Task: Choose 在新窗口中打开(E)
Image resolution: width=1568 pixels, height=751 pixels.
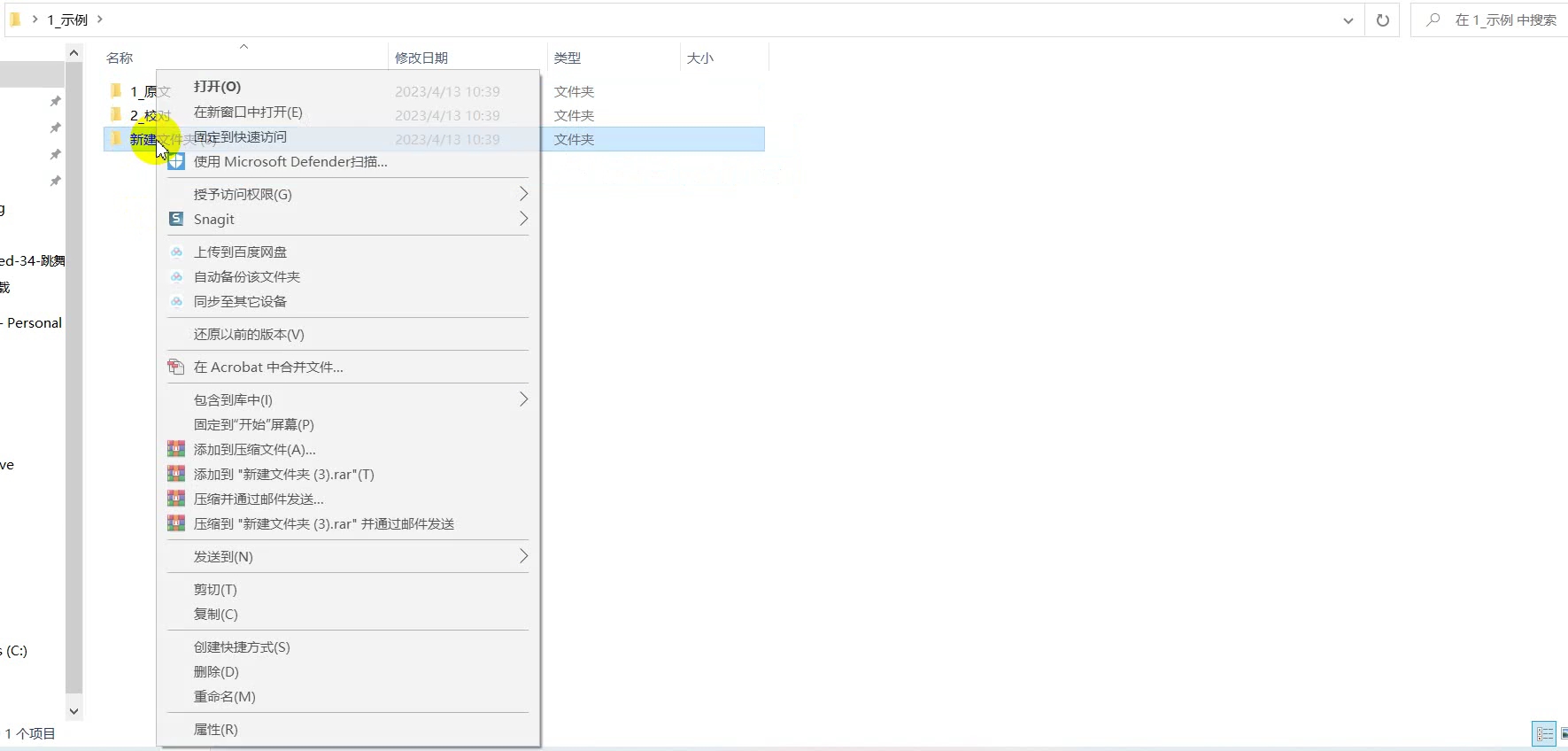Action: (348, 112)
